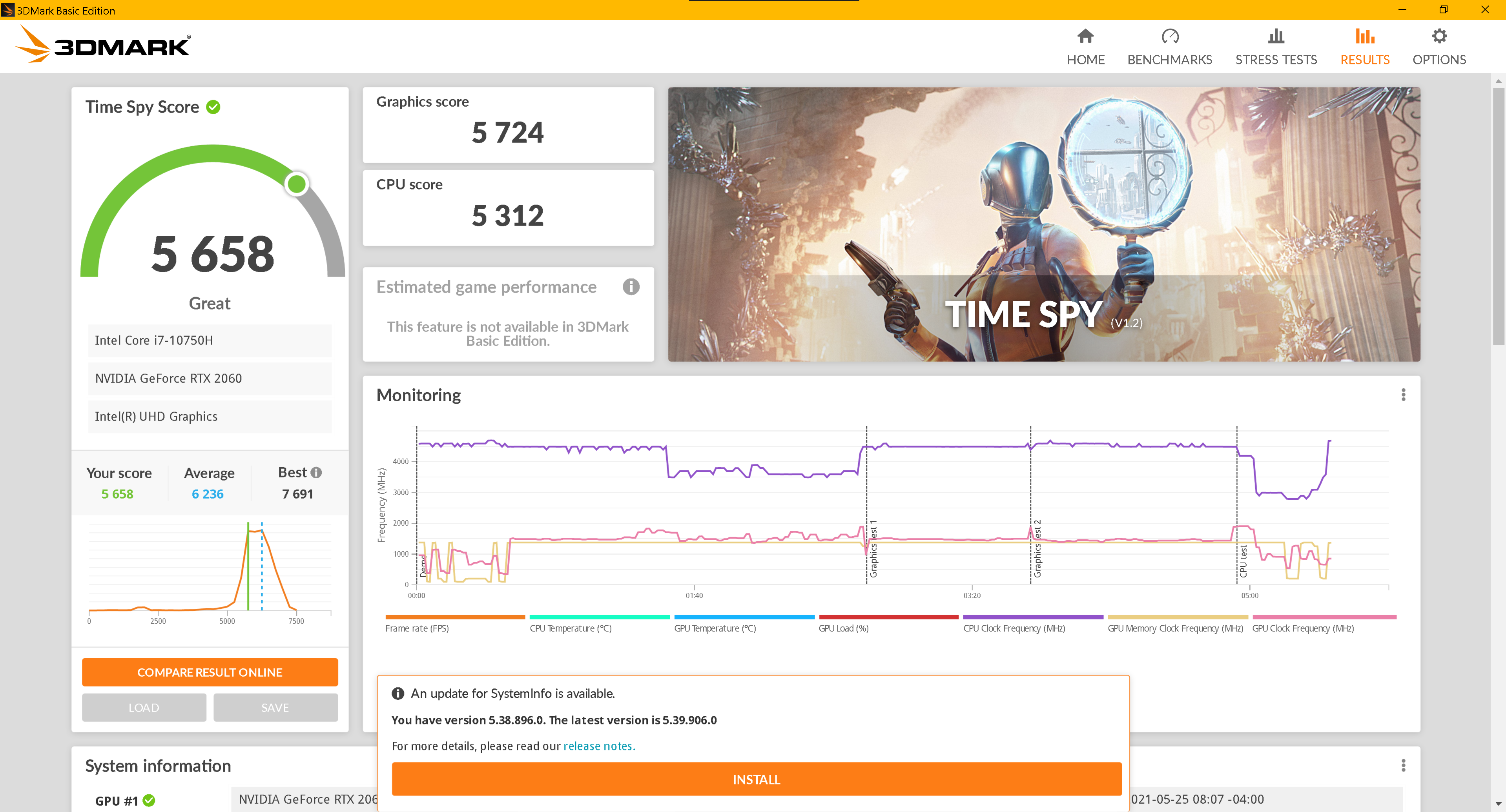1506x812 pixels.
Task: Open the OPTIONS tab
Action: (x=1439, y=47)
